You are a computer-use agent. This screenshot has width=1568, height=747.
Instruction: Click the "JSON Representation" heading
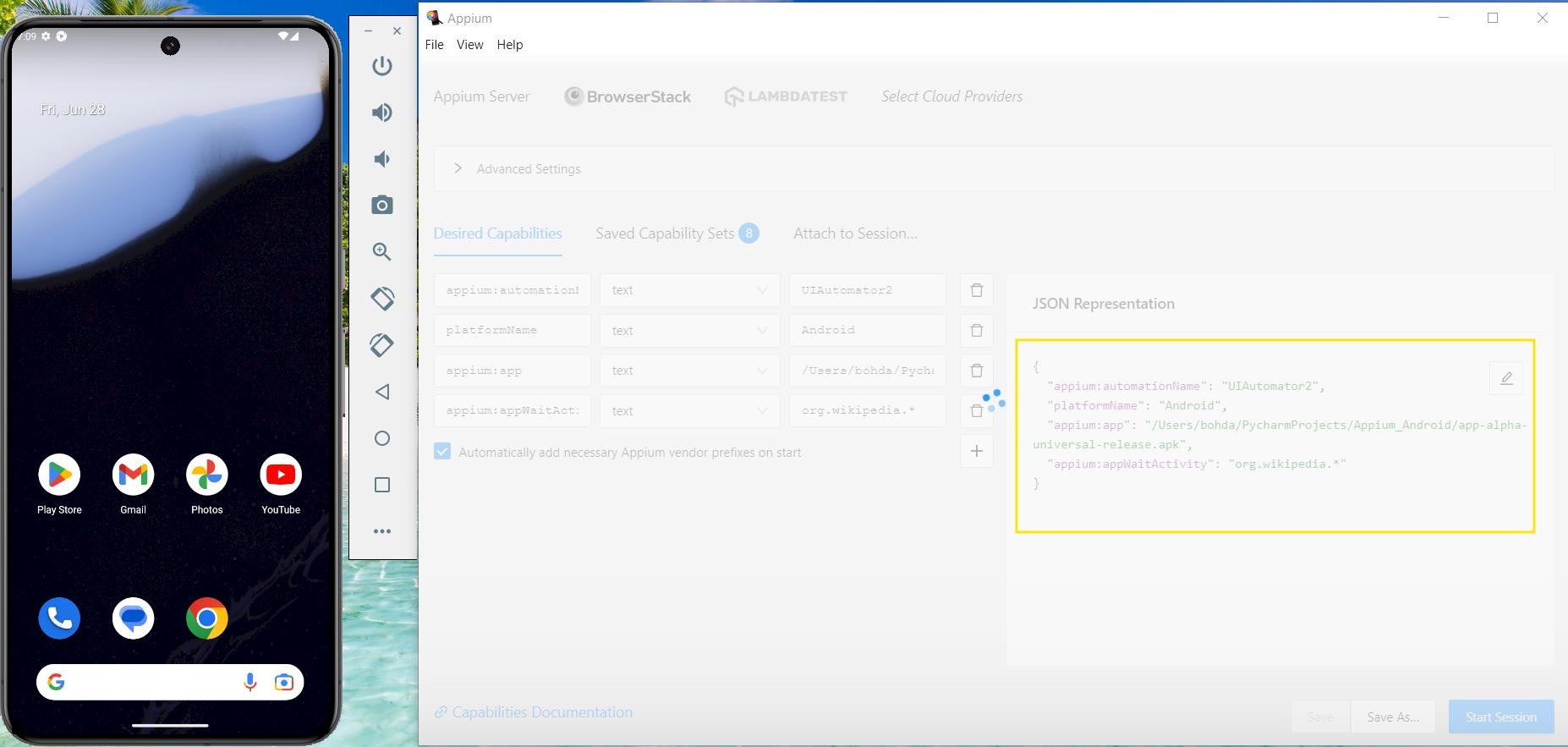tap(1104, 304)
